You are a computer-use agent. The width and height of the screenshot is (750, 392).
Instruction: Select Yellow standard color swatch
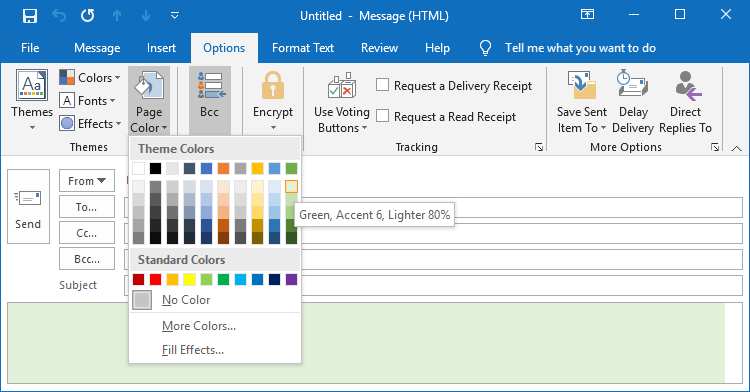pos(189,279)
